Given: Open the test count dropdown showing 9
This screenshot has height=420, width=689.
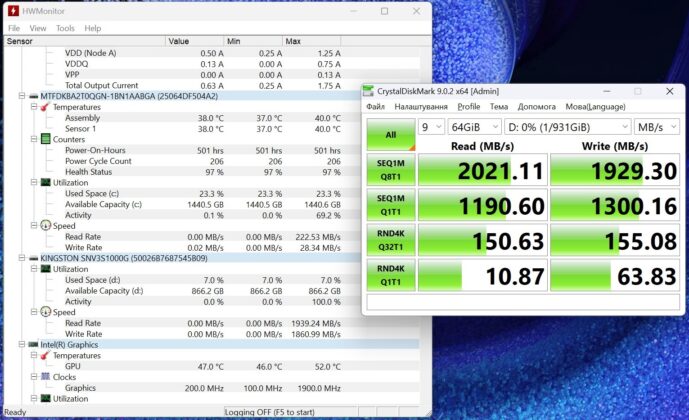Looking at the screenshot, I should (432, 127).
